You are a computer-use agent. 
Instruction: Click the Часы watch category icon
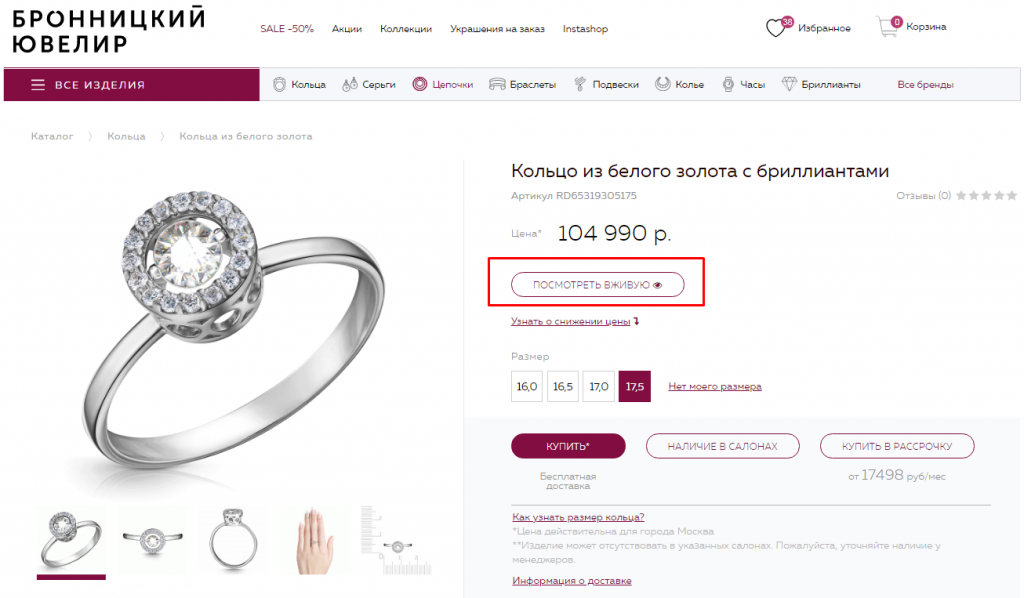[x=728, y=85]
